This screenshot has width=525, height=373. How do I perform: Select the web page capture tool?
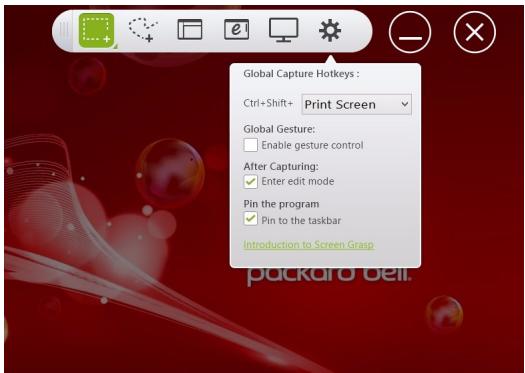click(x=236, y=29)
